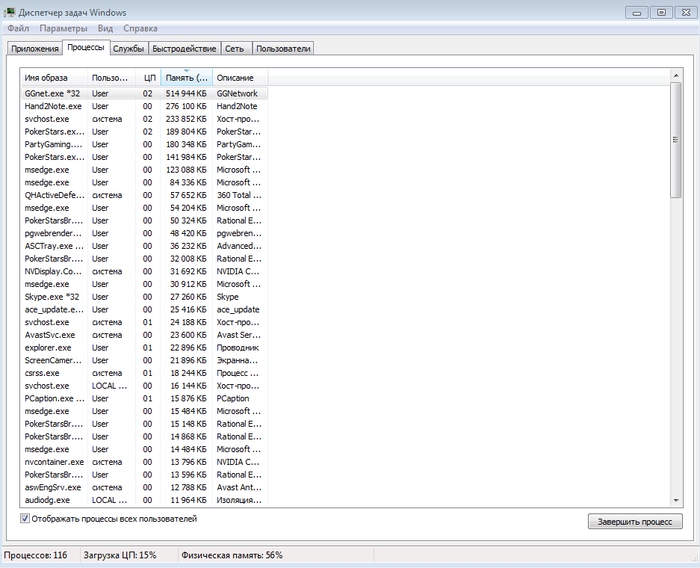700x568 pixels.
Task: Open the Вид menu
Action: [x=105, y=29]
